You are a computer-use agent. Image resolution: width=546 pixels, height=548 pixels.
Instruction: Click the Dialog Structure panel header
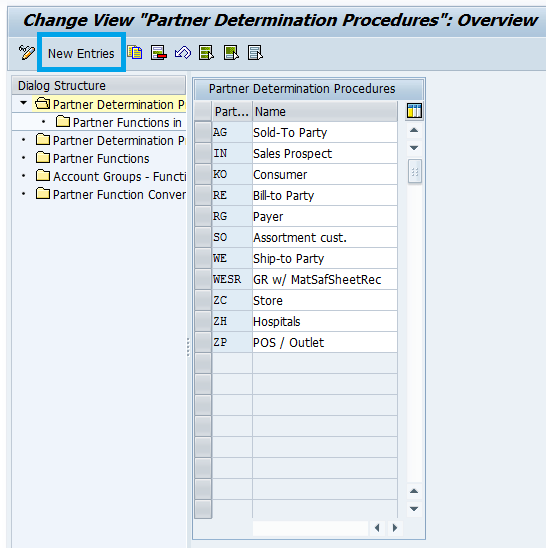point(99,85)
